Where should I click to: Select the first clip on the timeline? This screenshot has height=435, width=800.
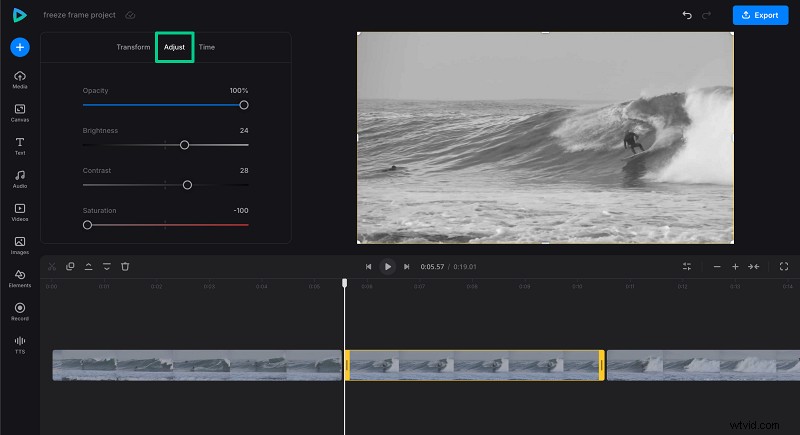pyautogui.click(x=196, y=365)
